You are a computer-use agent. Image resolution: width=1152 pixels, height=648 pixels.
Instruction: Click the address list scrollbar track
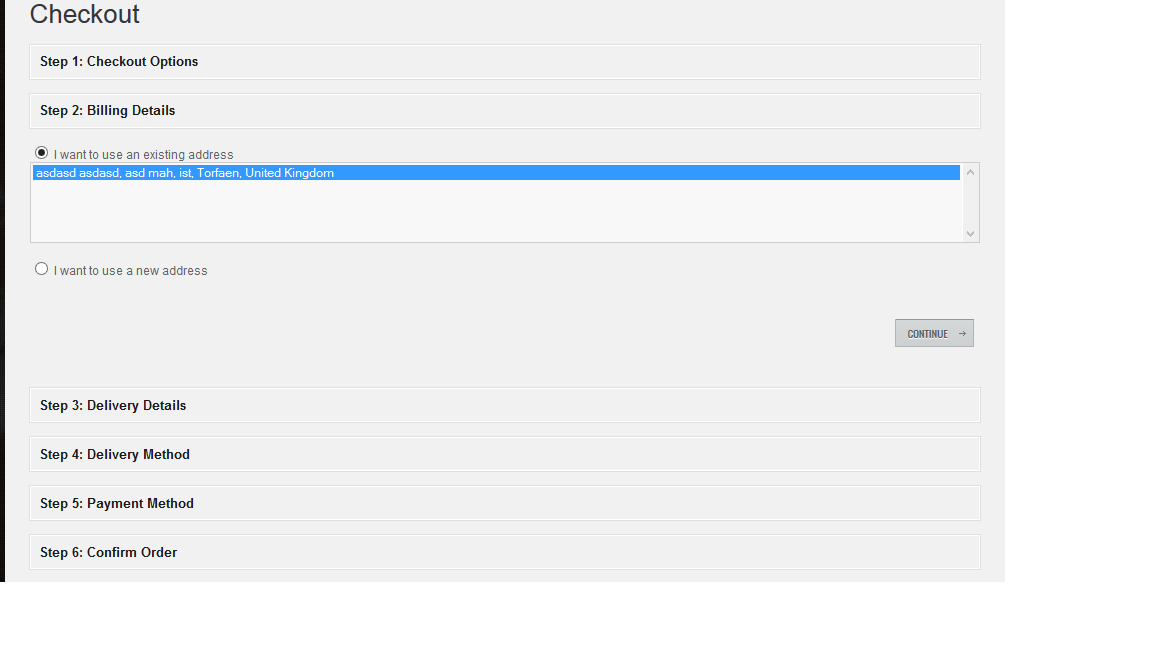coord(970,203)
